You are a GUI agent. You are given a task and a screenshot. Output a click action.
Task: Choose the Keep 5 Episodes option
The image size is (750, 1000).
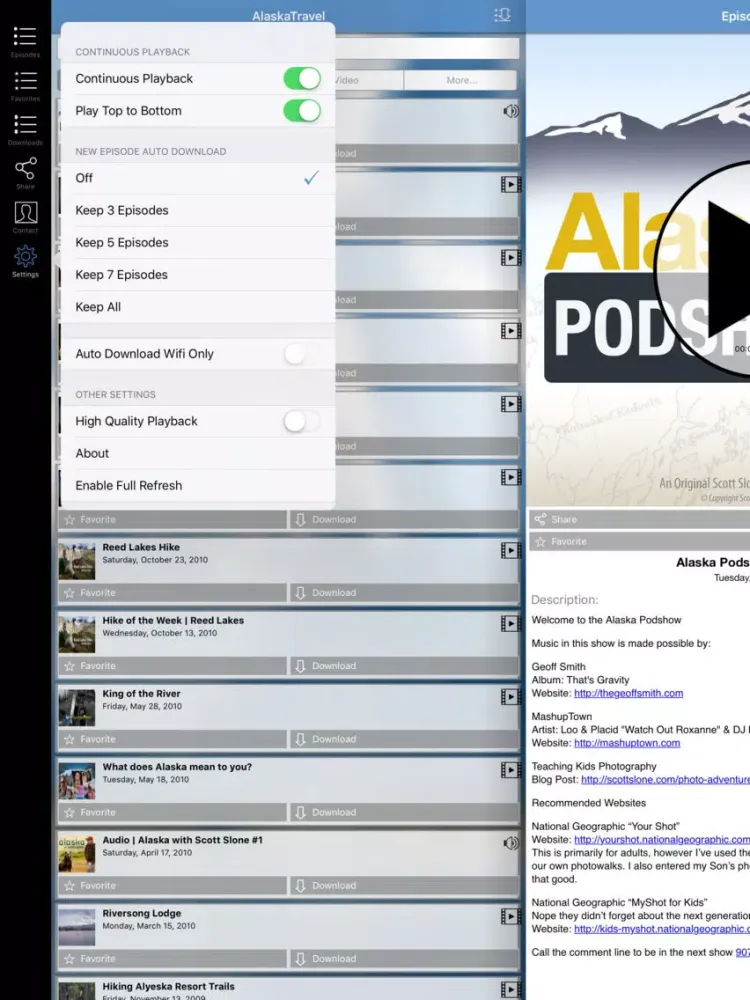[x=198, y=242]
